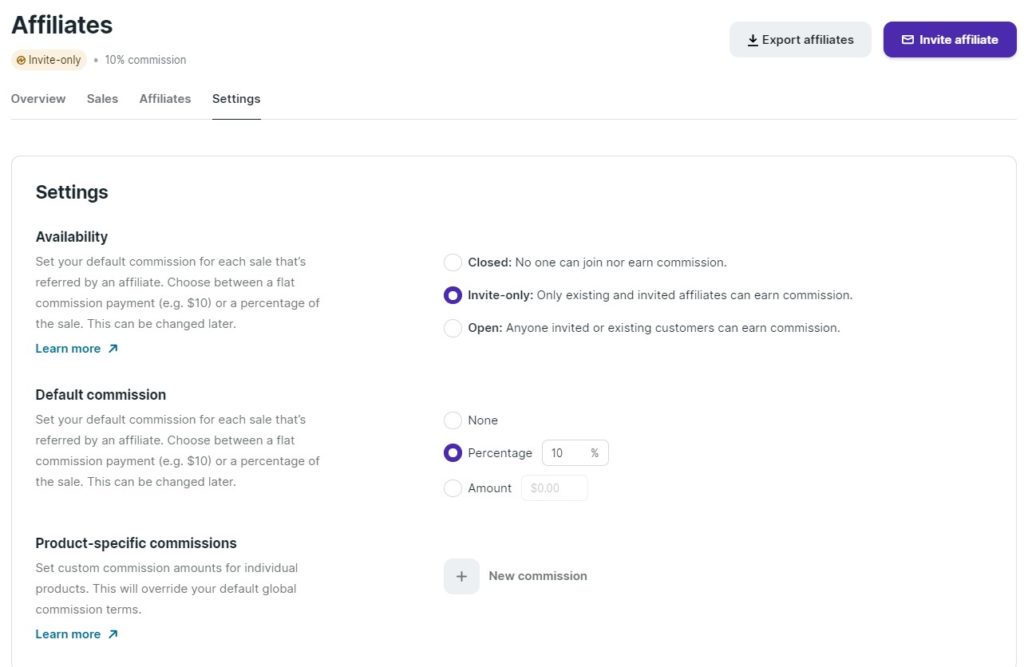
Task: Switch to the Sales tab
Action: 103,99
